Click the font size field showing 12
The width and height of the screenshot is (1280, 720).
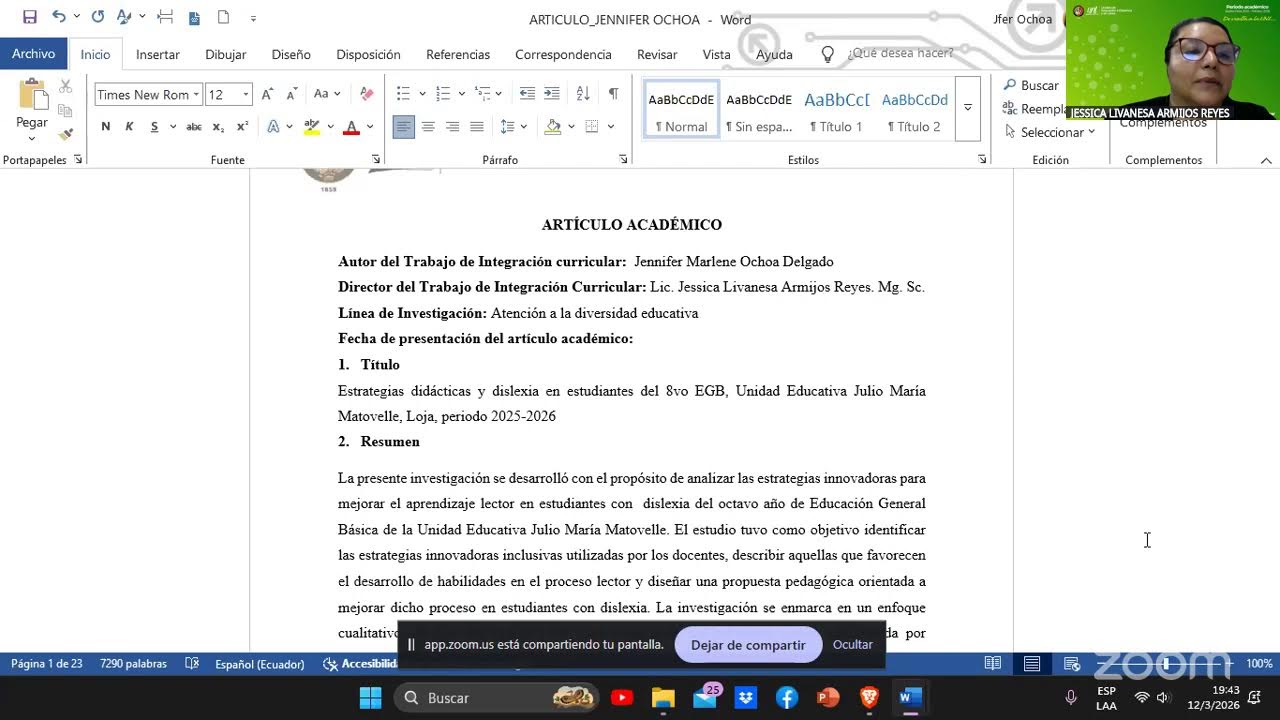pos(222,95)
